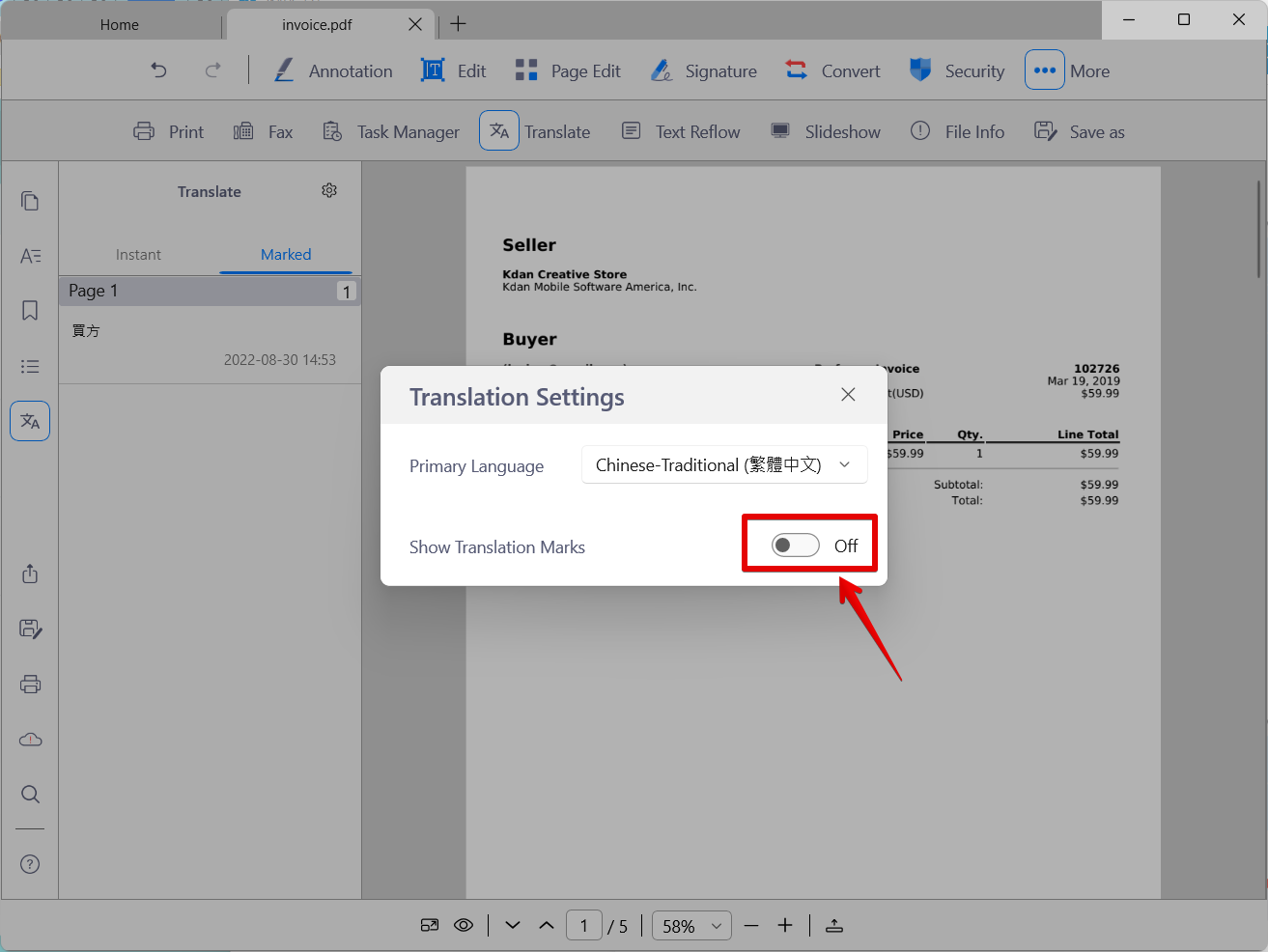
Task: Click the share sidebar icon
Action: pyautogui.click(x=30, y=574)
